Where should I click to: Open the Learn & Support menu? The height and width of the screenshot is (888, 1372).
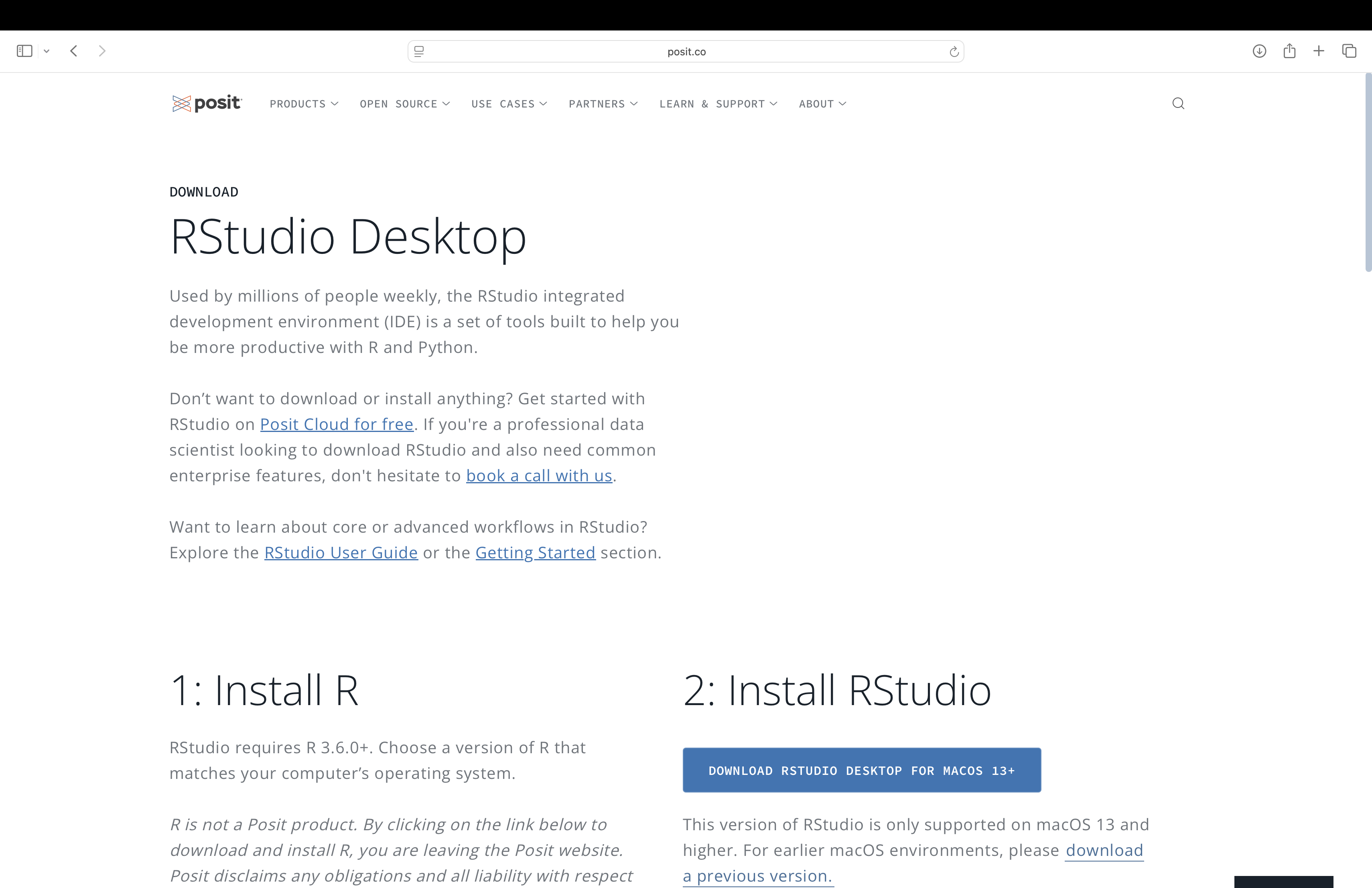(718, 104)
